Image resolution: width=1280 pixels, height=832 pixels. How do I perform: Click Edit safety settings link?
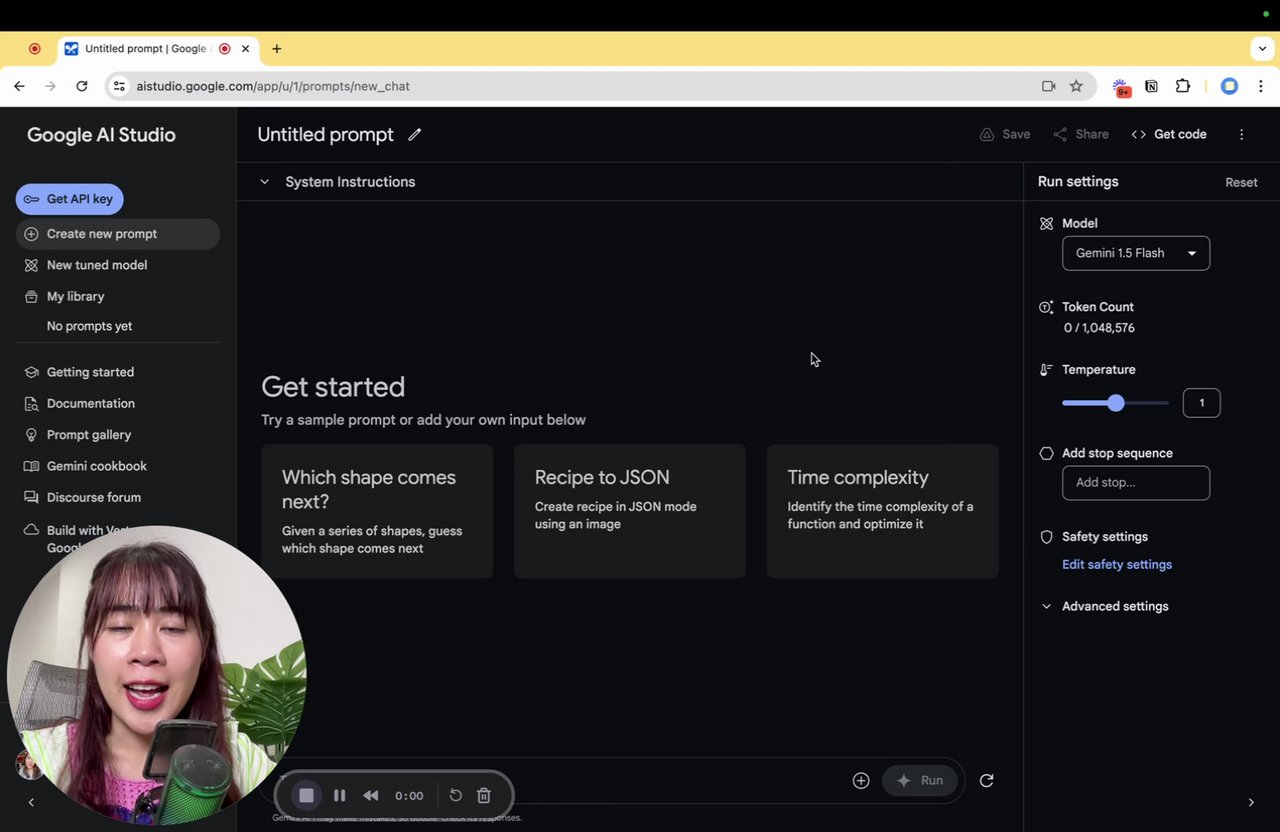[x=1117, y=565]
